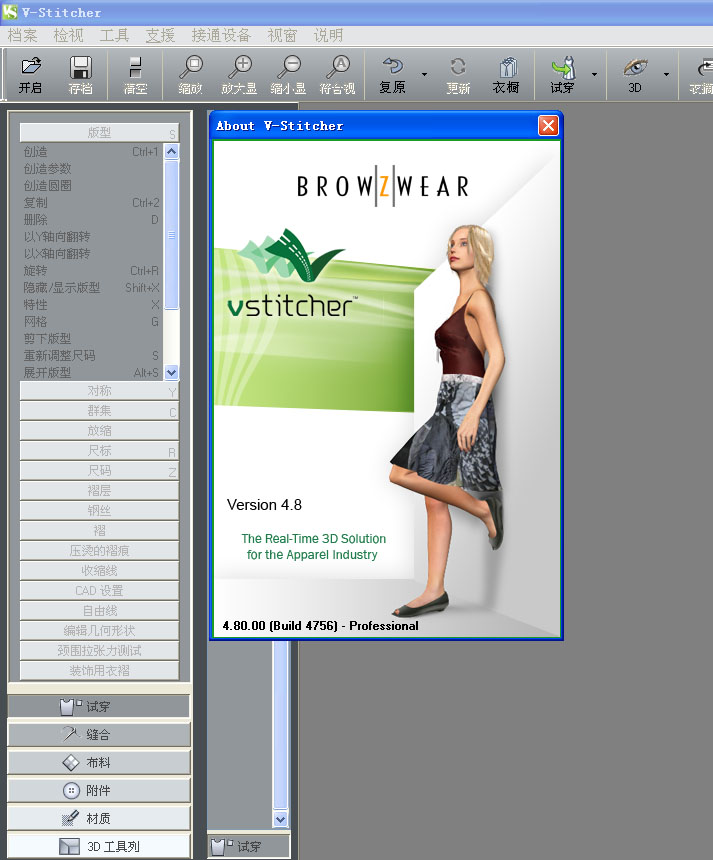The height and width of the screenshot is (860, 713).
Task: Select 重新调整尺码 in the list
Action: point(92,355)
